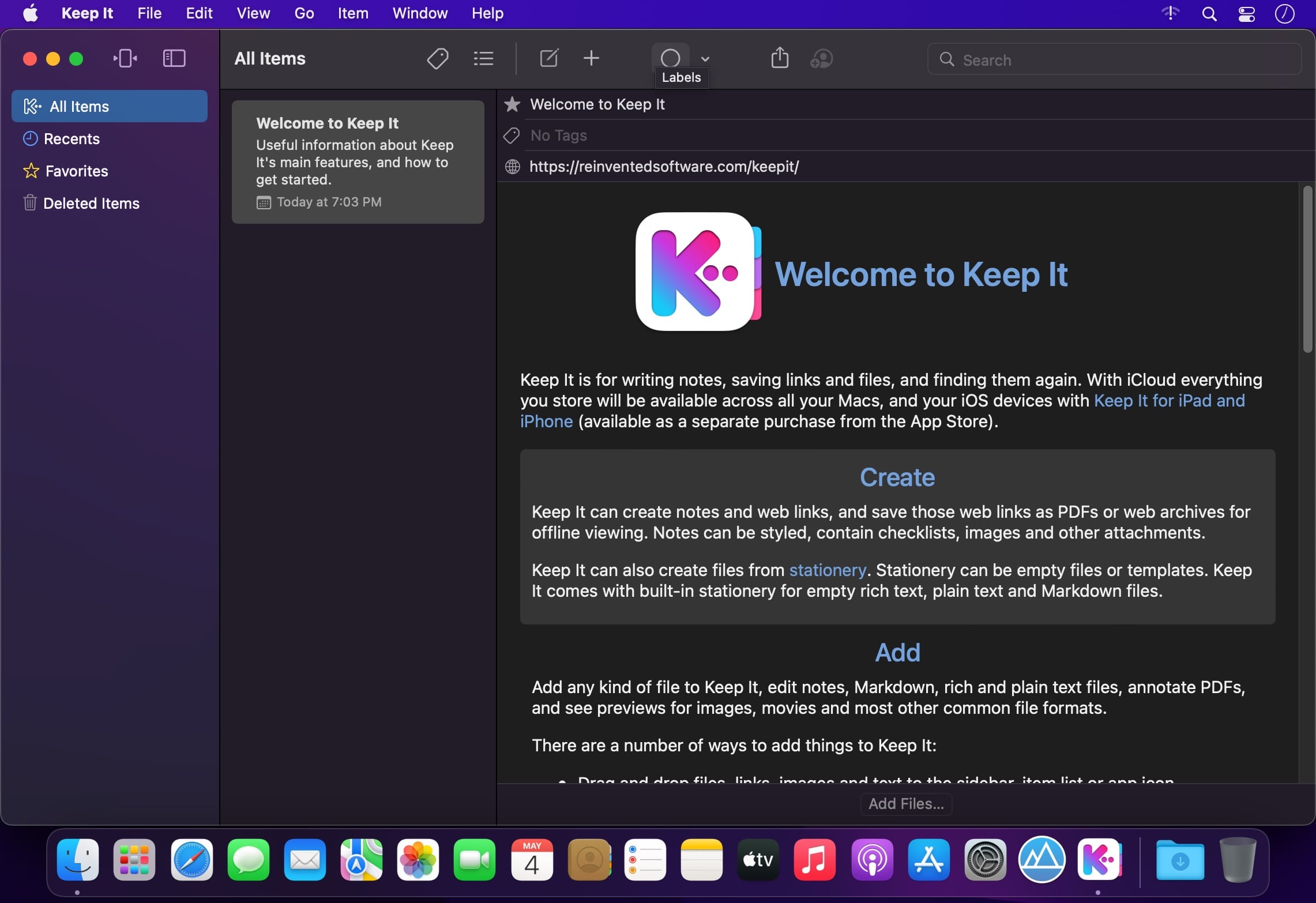1316x903 pixels.
Task: Select Deleted Items in sidebar
Action: pyautogui.click(x=91, y=204)
